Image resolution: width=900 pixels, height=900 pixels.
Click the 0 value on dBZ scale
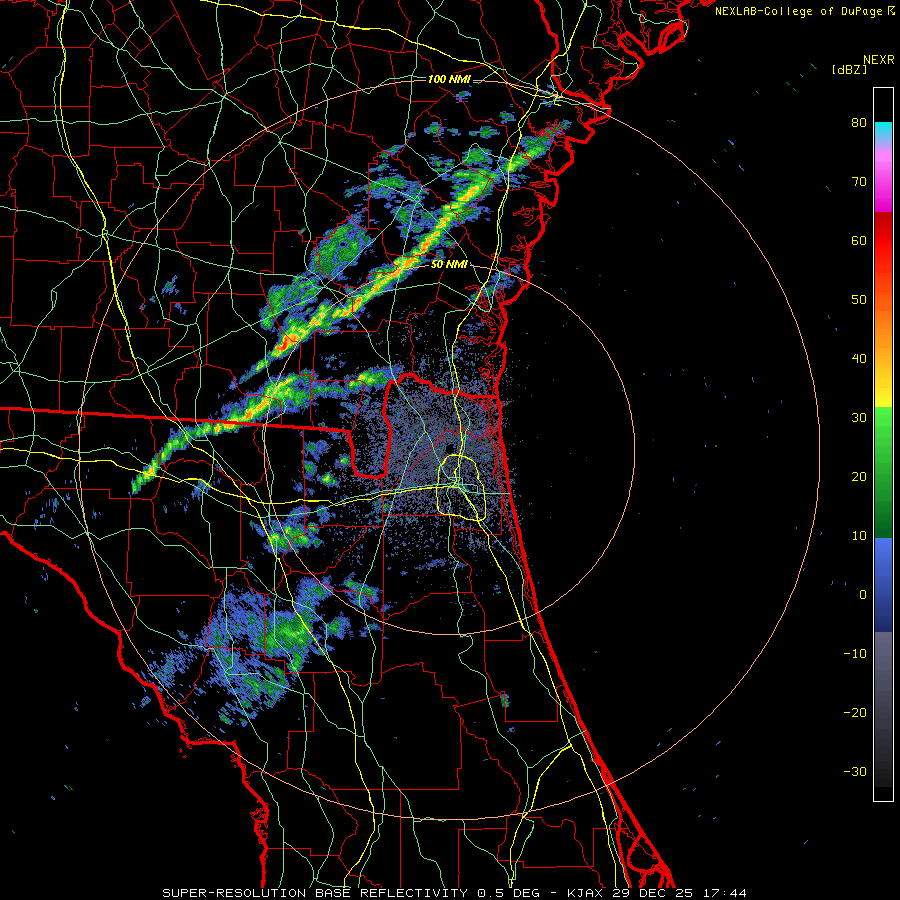[x=863, y=595]
